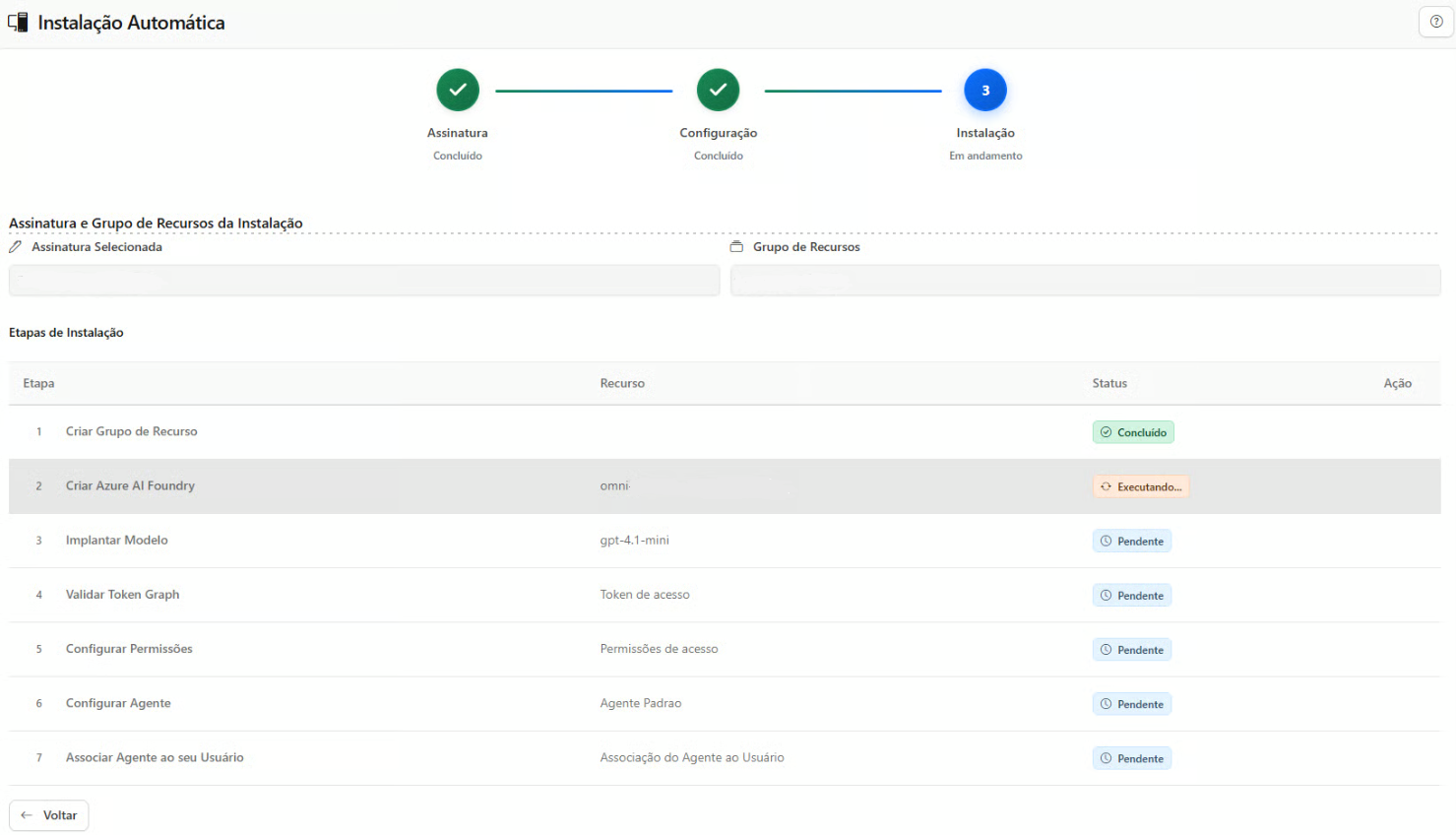The width and height of the screenshot is (1456, 835).
Task: Click the pencil icon beside Assinatura Selecionada
Action: 16,247
